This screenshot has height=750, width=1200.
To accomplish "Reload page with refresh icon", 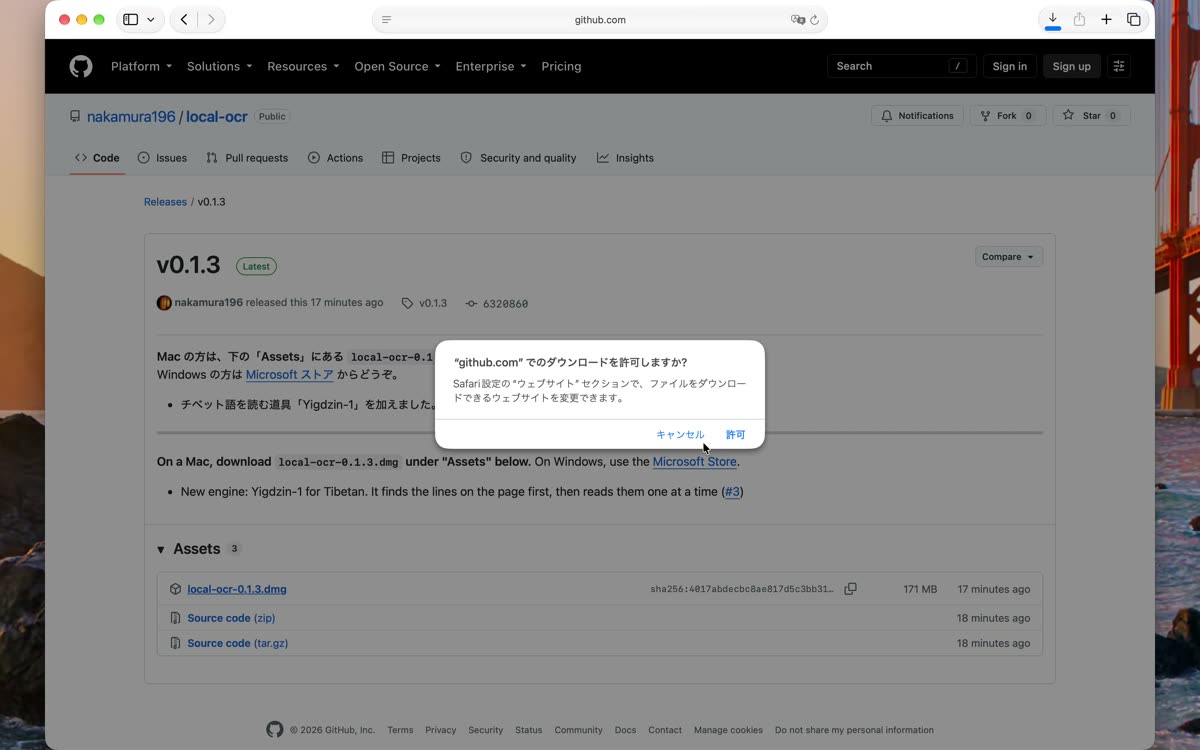I will pyautogui.click(x=815, y=20).
